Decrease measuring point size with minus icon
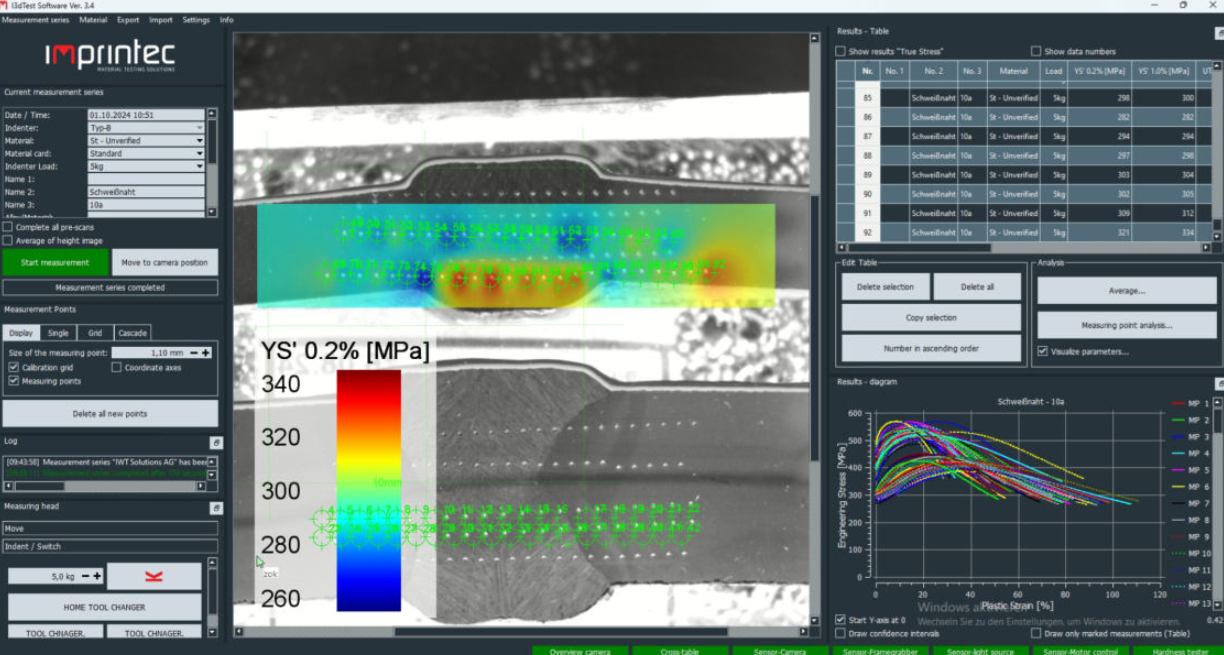This screenshot has width=1224, height=655. tap(194, 353)
